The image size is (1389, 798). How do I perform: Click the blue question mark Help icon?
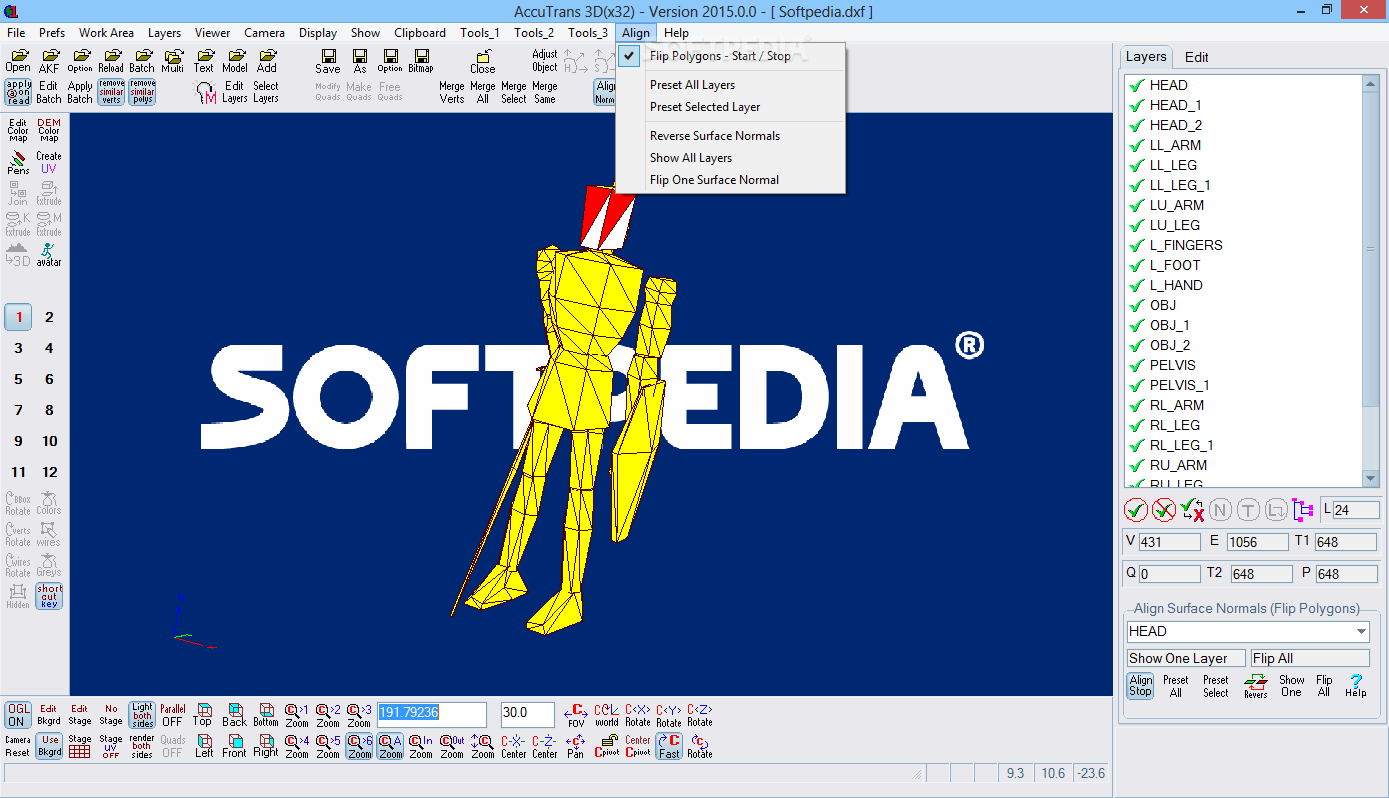(1356, 685)
